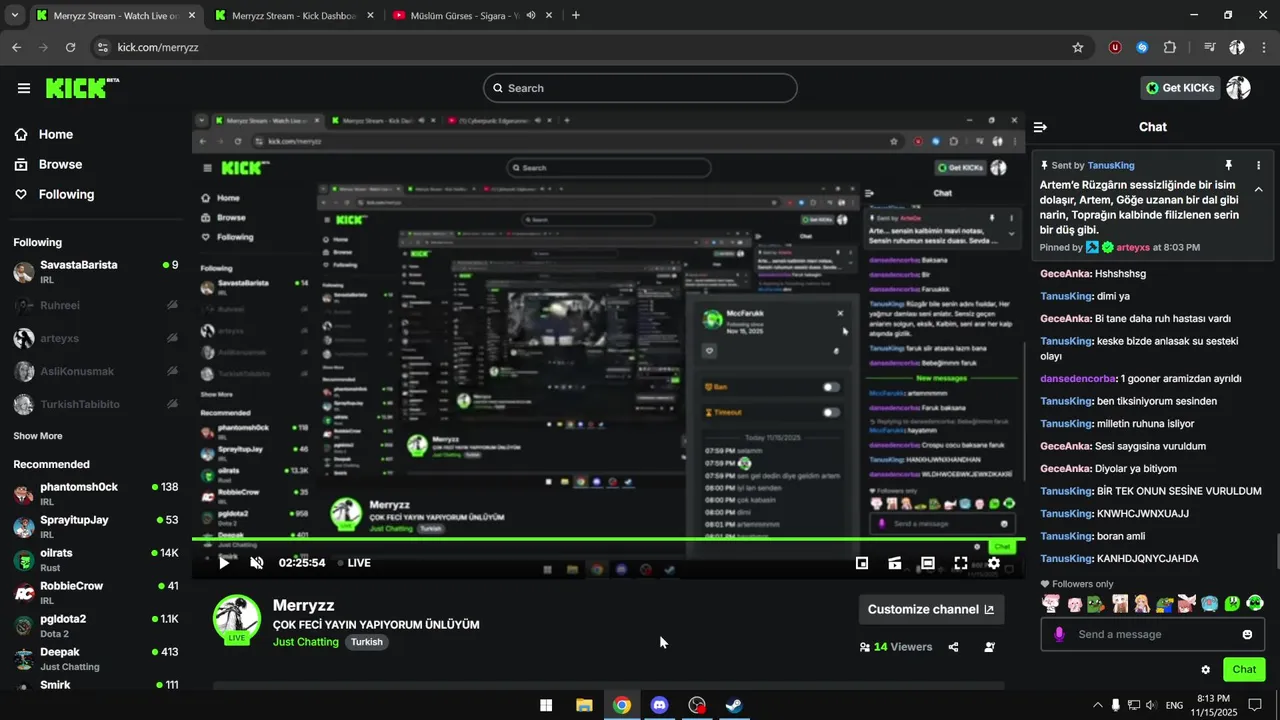Open the pinned message three-dot menu
The height and width of the screenshot is (720, 1280).
click(1258, 165)
